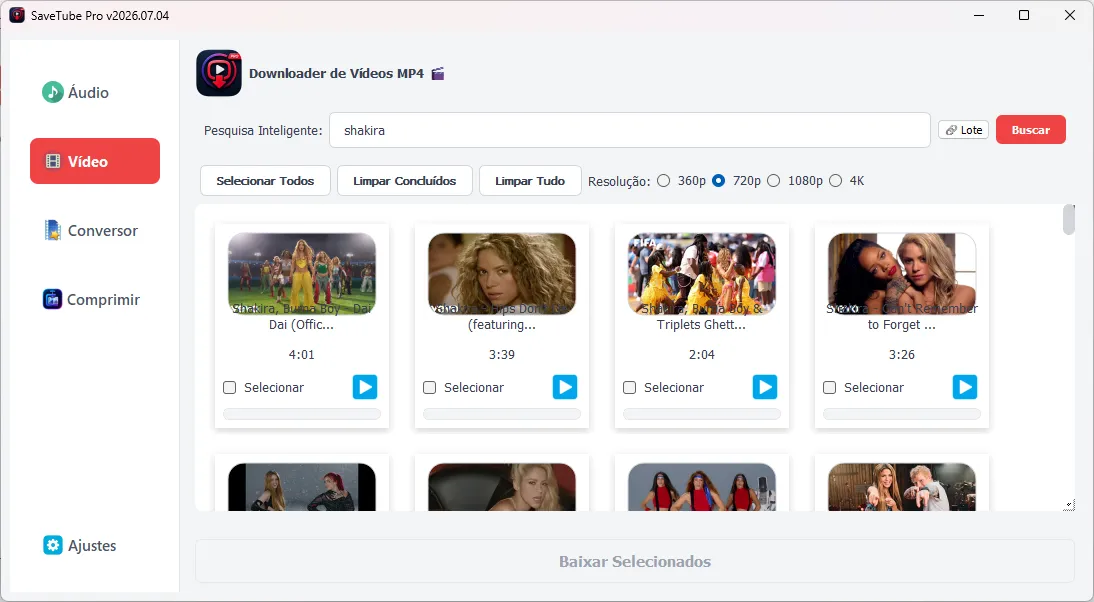Open Ajustes settings

(x=80, y=545)
